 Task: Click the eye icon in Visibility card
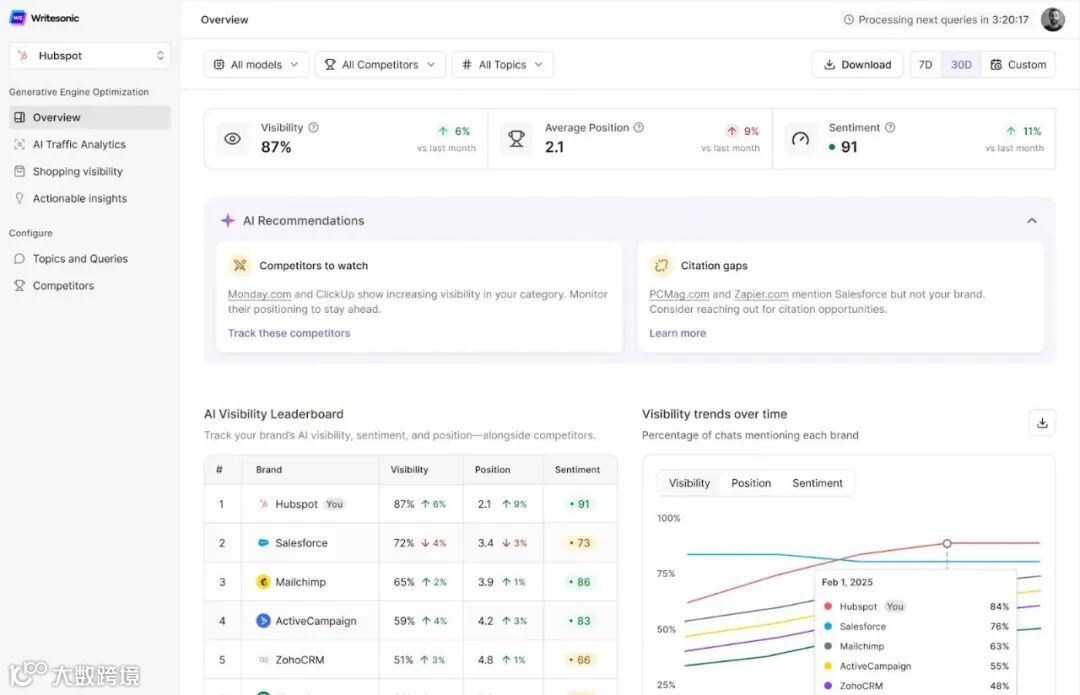(x=233, y=139)
